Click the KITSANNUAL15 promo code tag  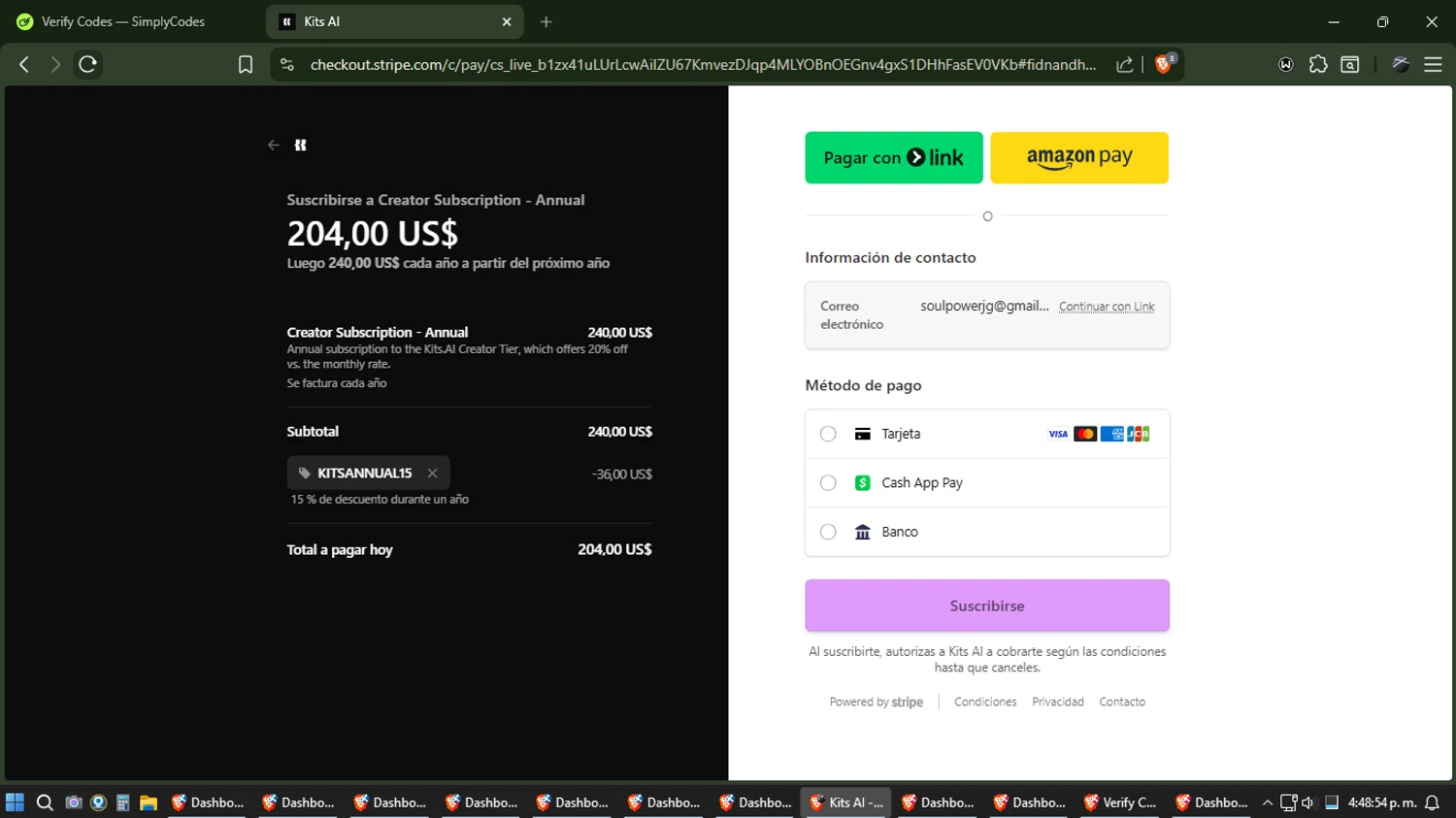coord(368,473)
